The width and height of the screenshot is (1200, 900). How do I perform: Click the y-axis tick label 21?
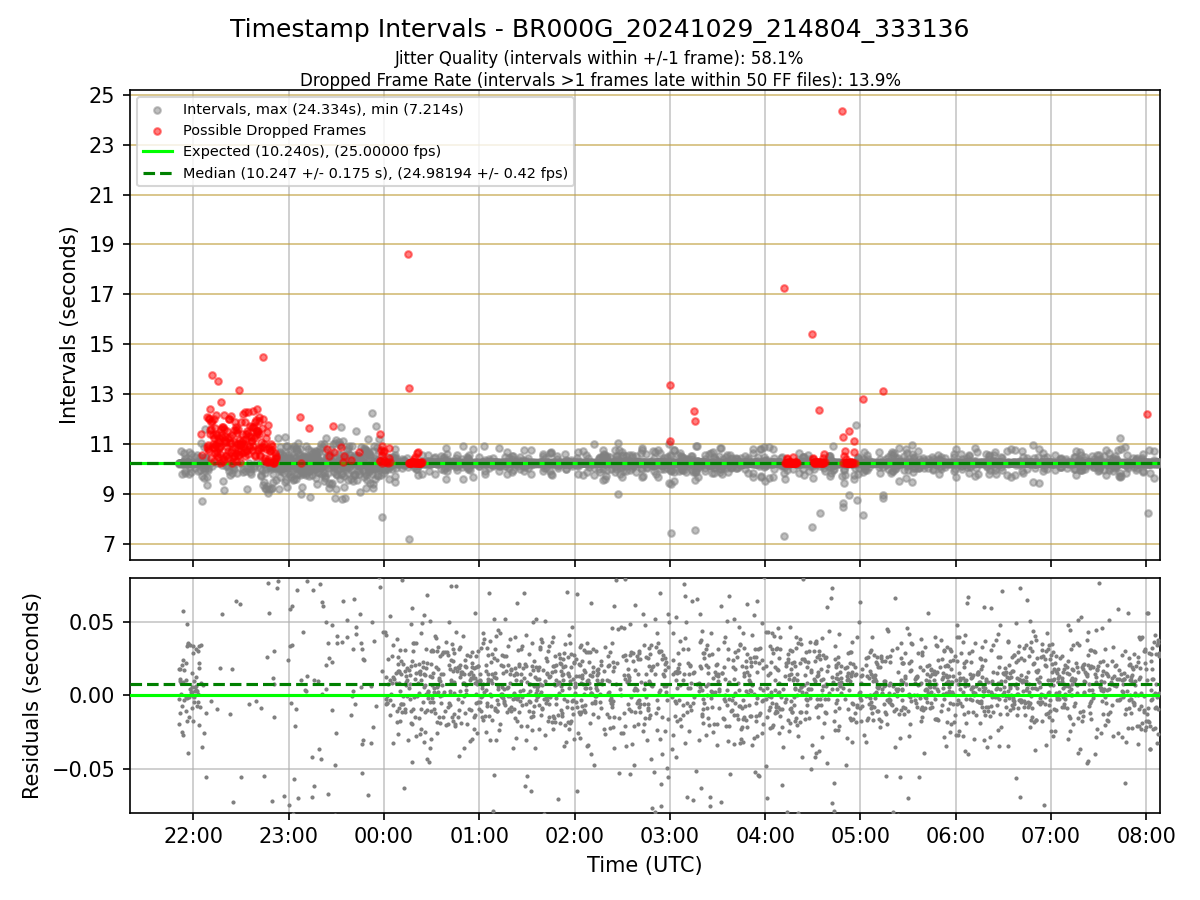100,196
